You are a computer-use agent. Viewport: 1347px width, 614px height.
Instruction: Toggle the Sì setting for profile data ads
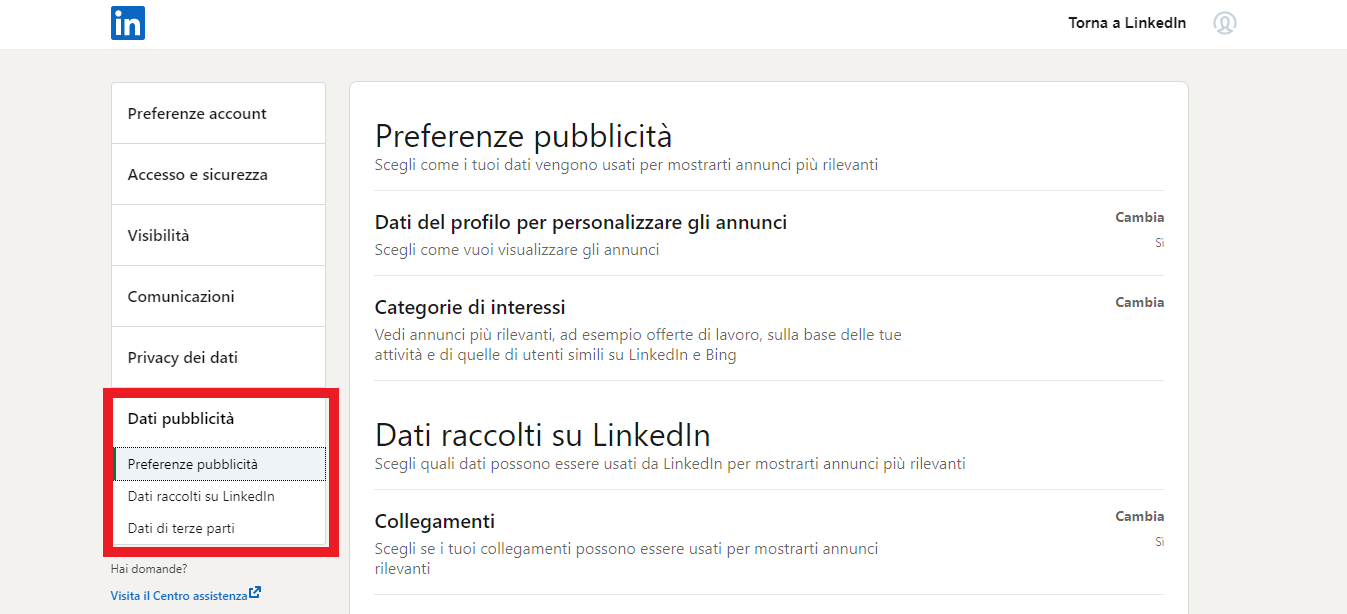point(1159,242)
